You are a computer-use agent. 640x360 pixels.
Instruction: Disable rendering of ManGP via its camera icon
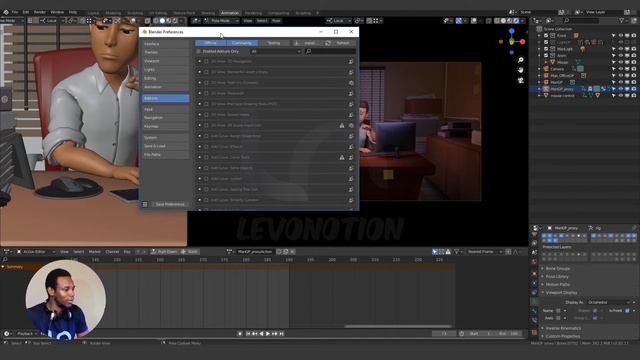(633, 82)
